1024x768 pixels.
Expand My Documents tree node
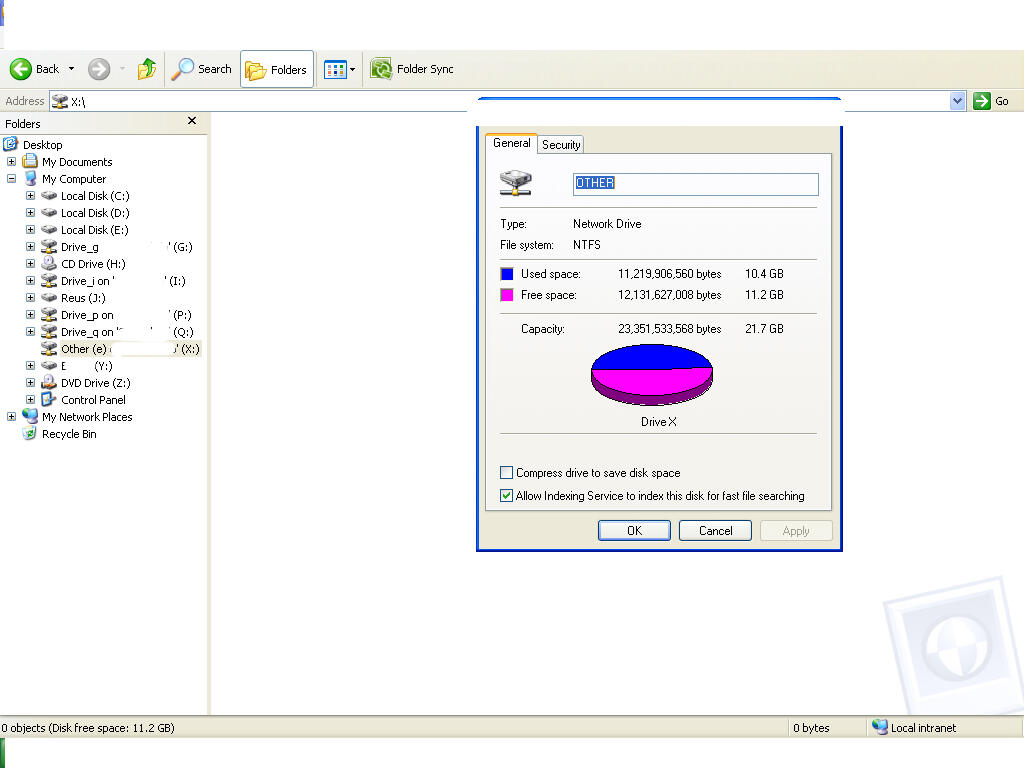11,161
